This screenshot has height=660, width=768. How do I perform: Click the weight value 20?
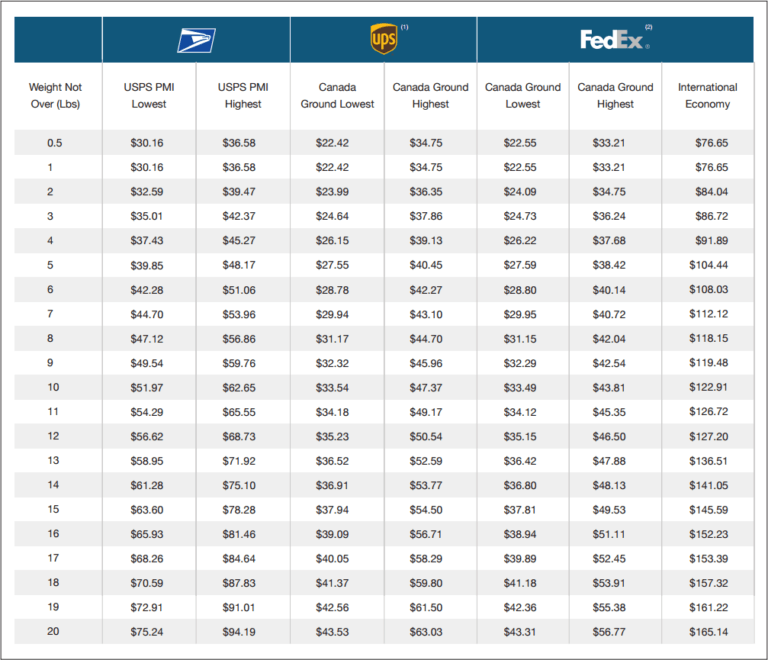(x=53, y=632)
